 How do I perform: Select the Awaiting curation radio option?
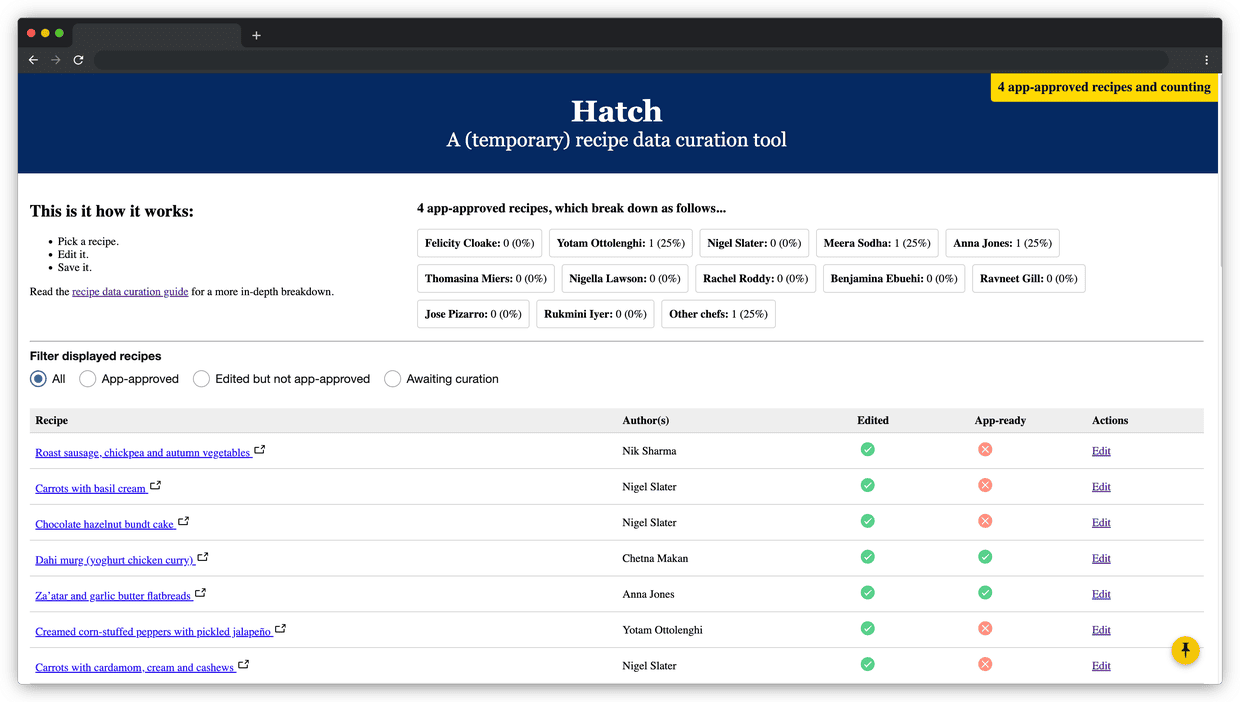(x=393, y=379)
